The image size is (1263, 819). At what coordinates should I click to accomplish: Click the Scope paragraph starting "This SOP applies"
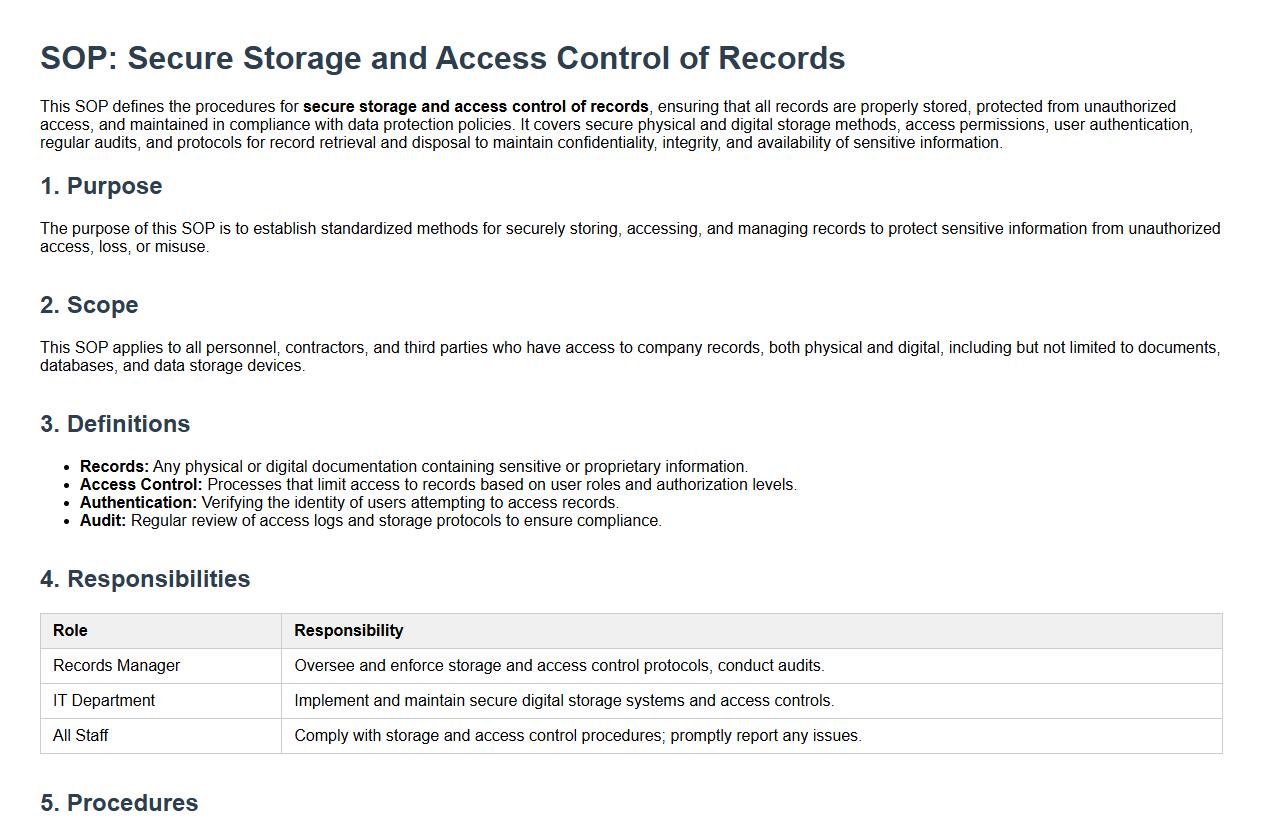[630, 357]
